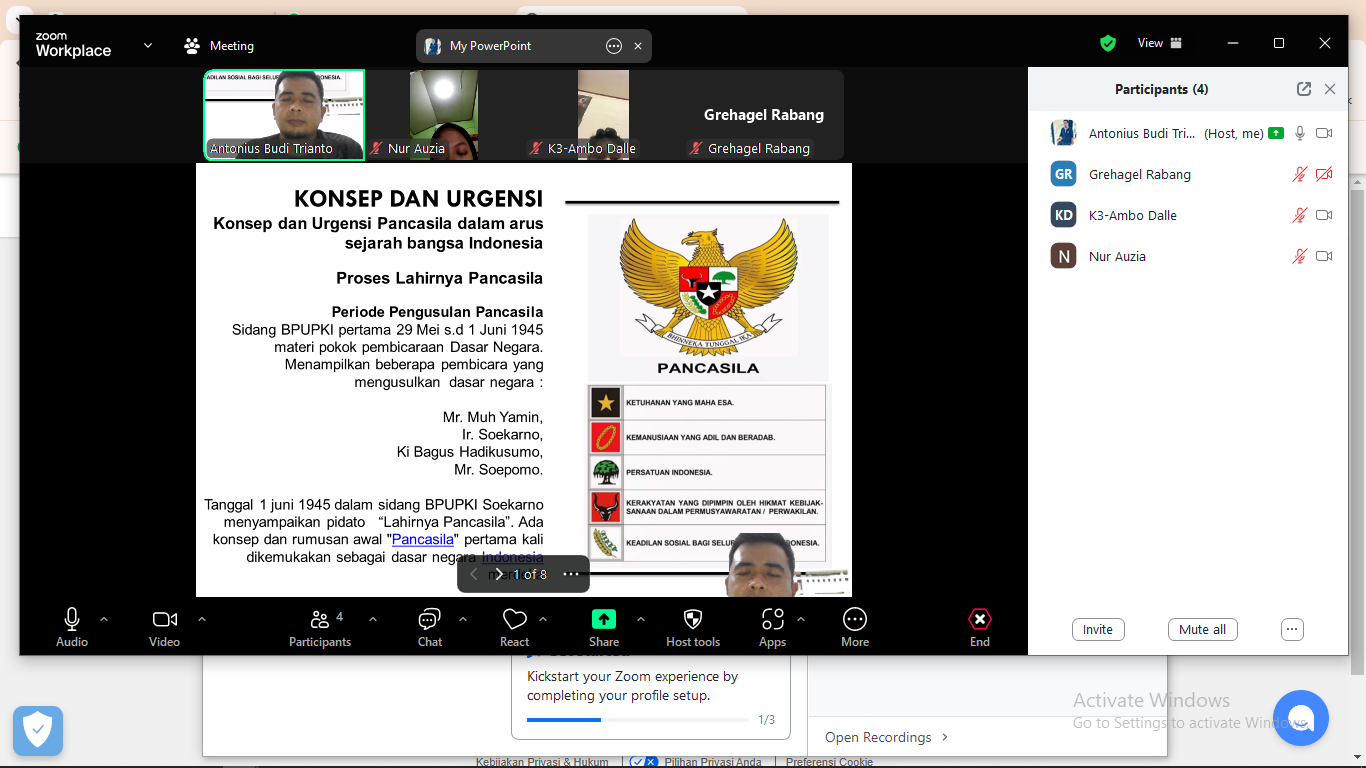The width and height of the screenshot is (1366, 768).
Task: Click the green Share screen button
Action: click(604, 628)
